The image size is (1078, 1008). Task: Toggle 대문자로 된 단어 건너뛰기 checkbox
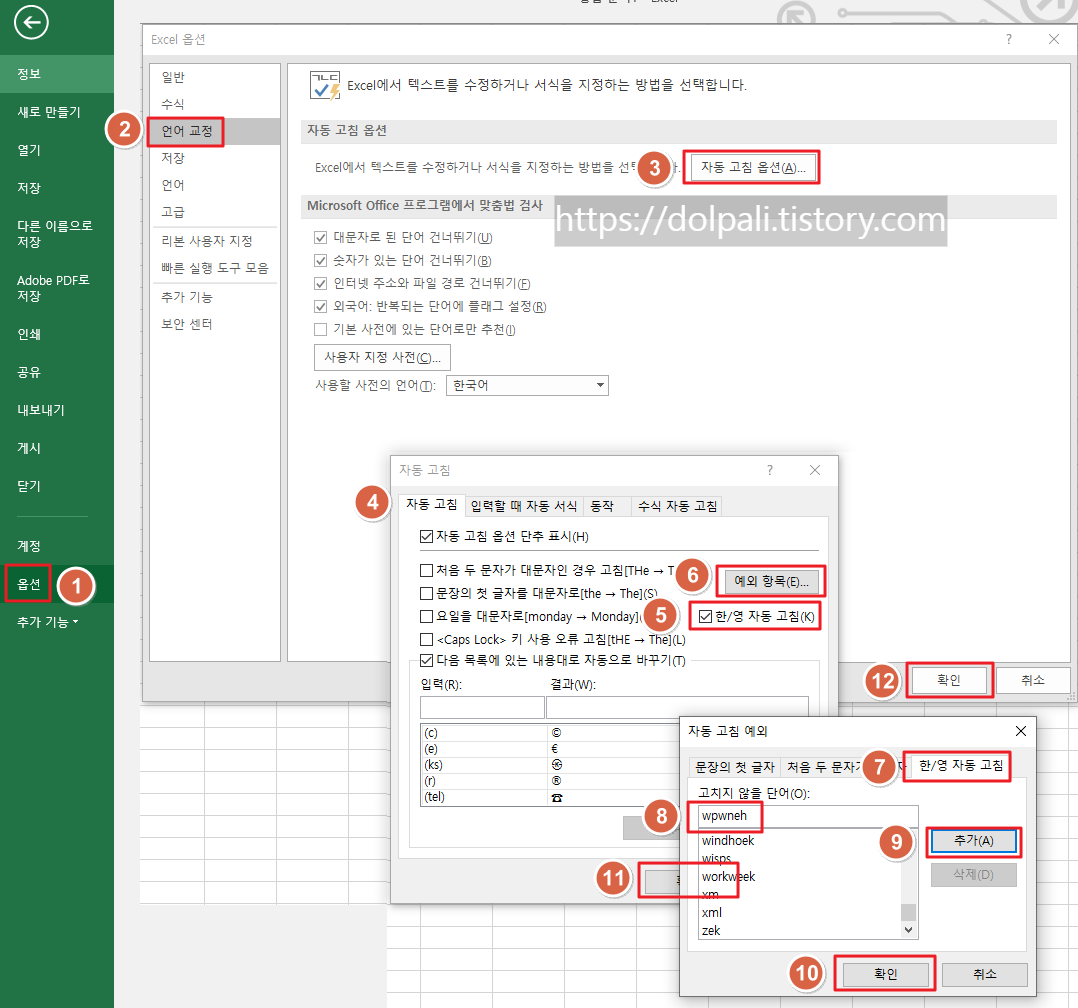[x=320, y=237]
